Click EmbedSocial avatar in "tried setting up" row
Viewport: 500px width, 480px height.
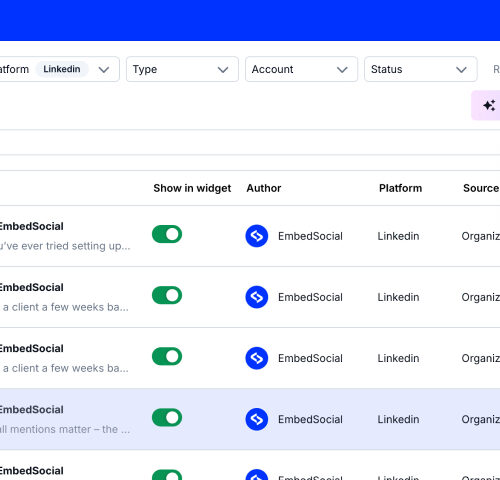257,236
